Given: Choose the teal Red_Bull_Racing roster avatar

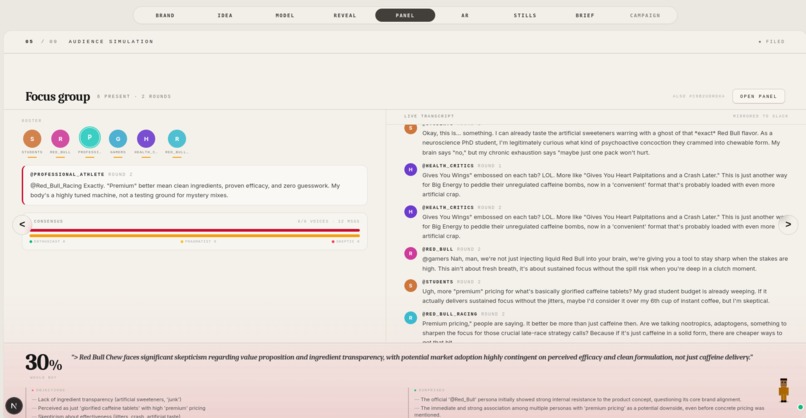Looking at the screenshot, I should 177,139.
